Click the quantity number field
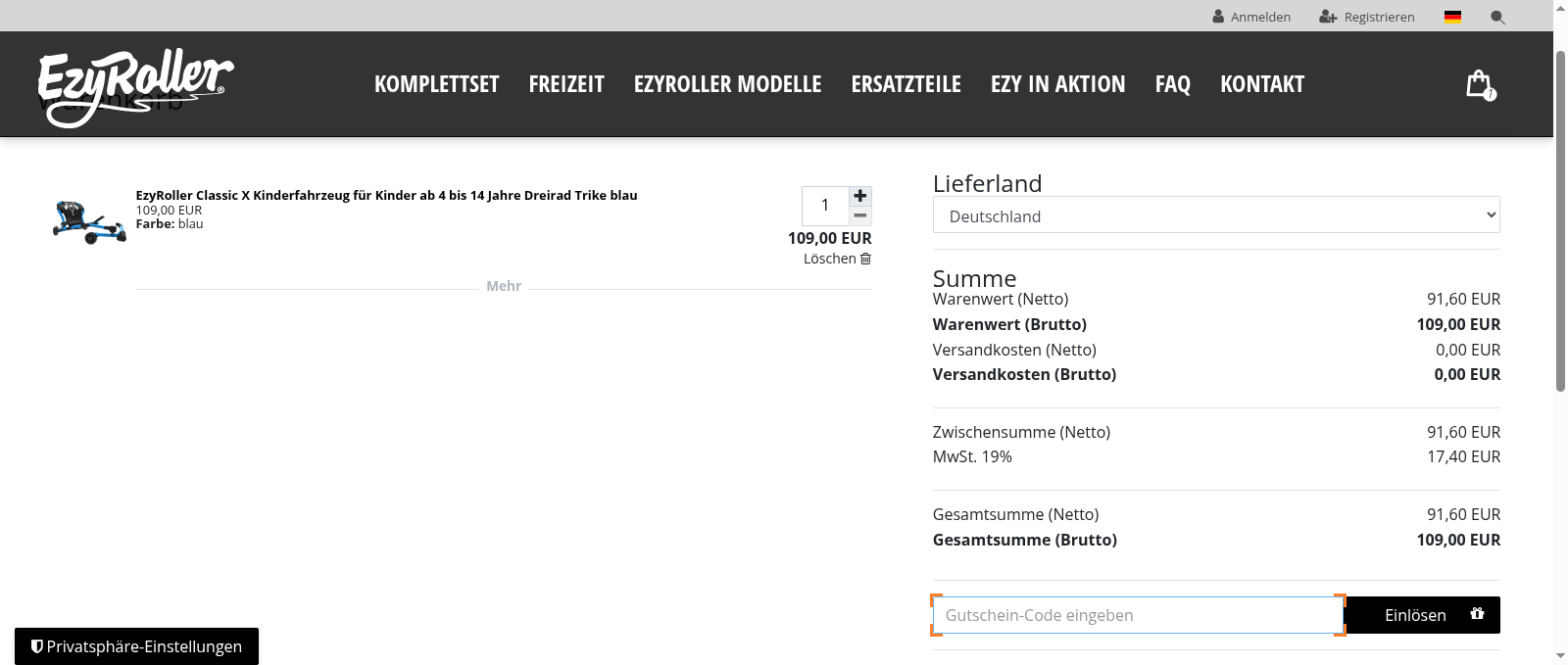Screen dimensions: 1568x665 [x=825, y=206]
